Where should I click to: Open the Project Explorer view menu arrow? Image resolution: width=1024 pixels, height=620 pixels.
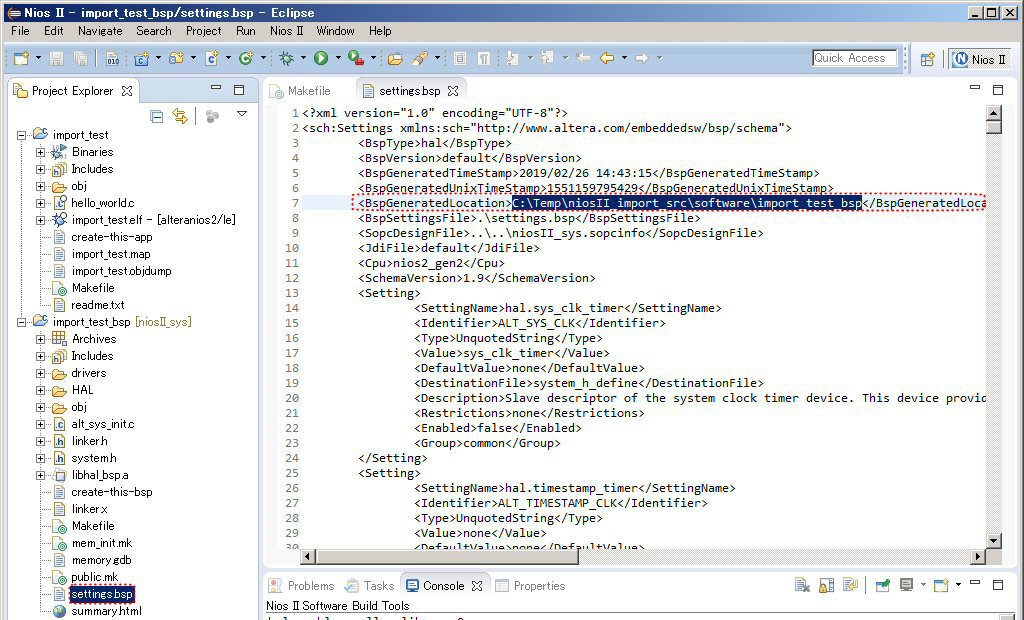(241, 115)
